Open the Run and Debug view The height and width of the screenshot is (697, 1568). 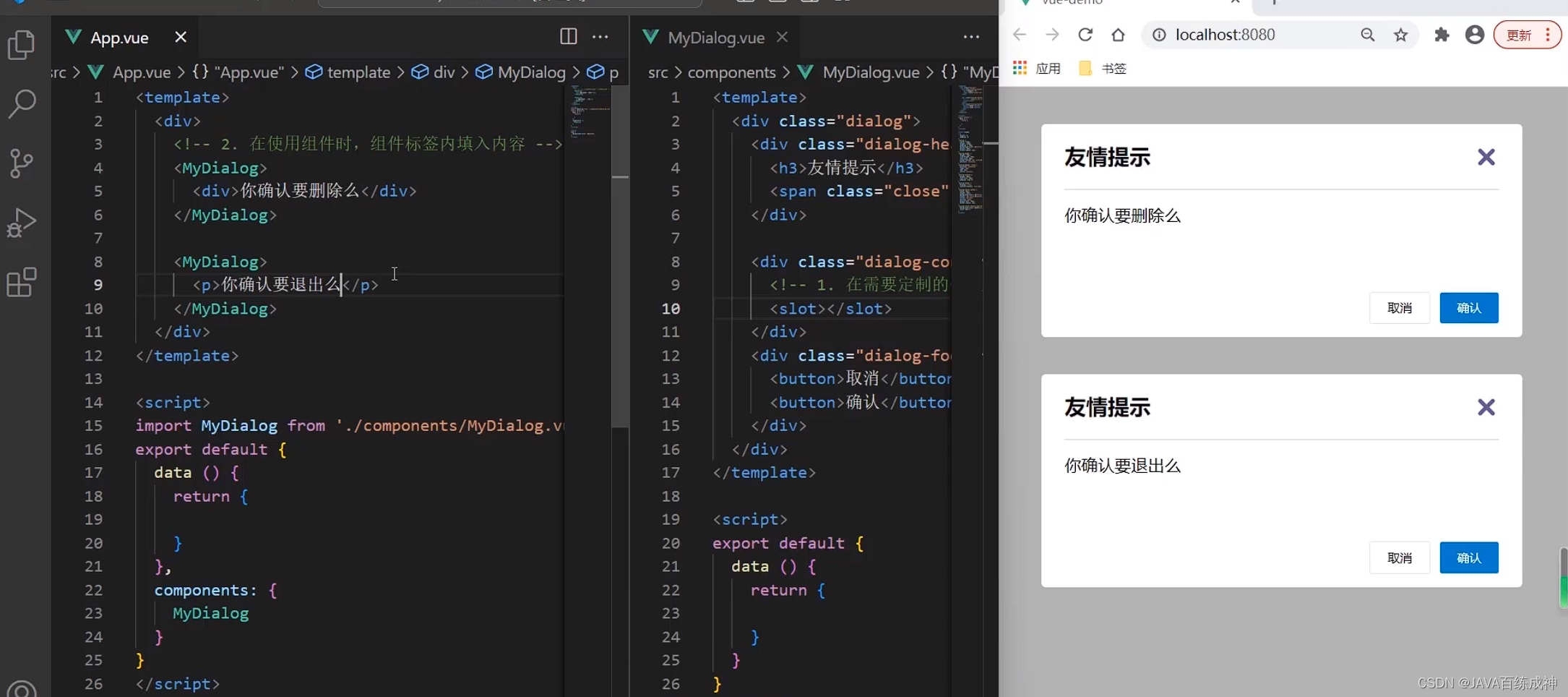click(x=21, y=223)
